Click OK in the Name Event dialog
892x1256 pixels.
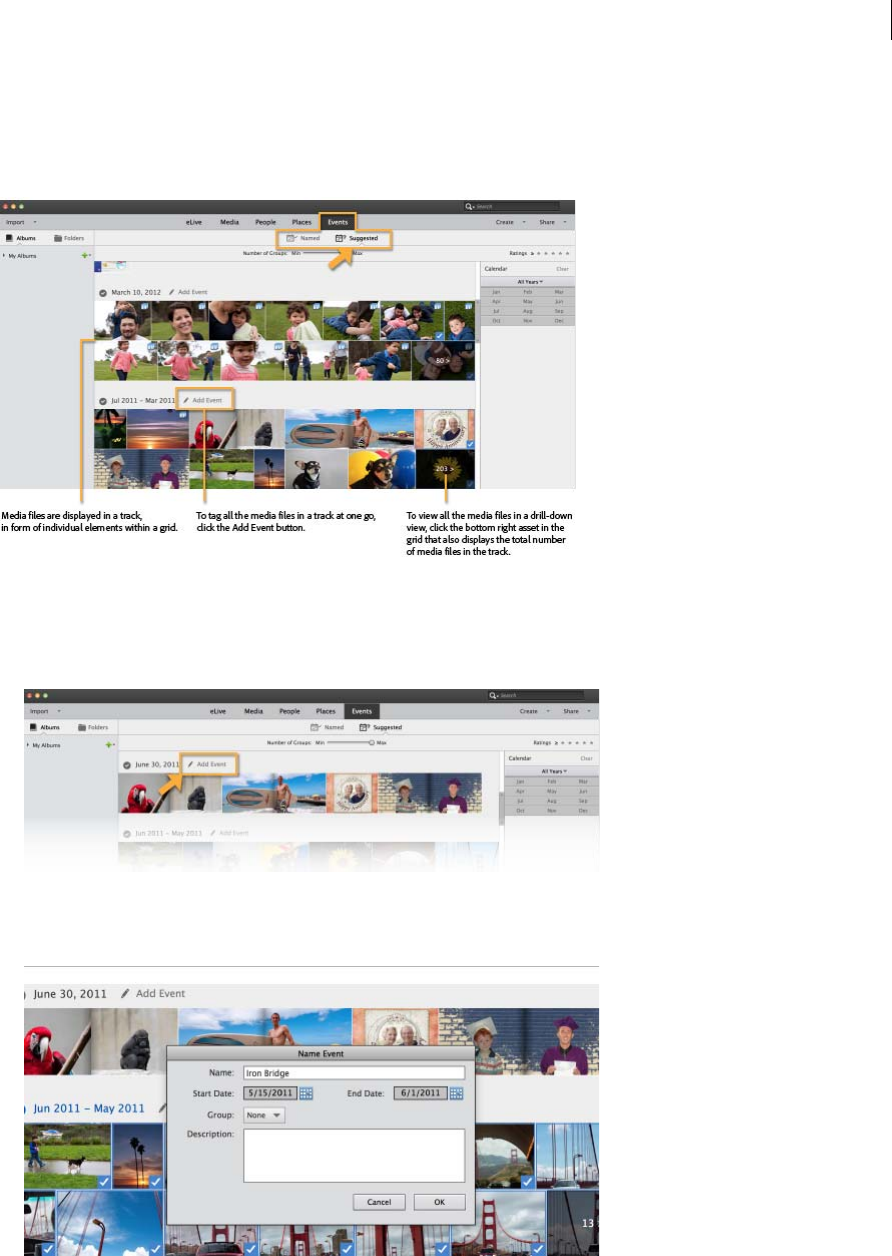439,1202
